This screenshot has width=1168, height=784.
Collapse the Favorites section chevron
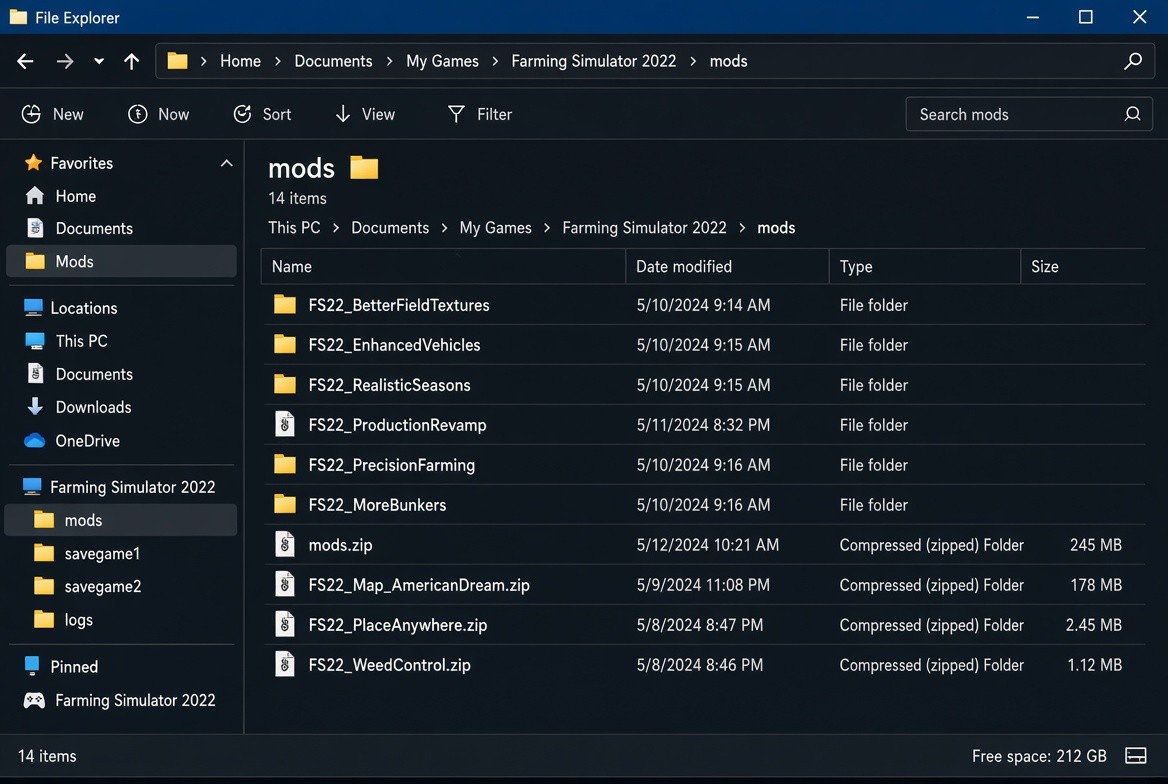tap(226, 163)
